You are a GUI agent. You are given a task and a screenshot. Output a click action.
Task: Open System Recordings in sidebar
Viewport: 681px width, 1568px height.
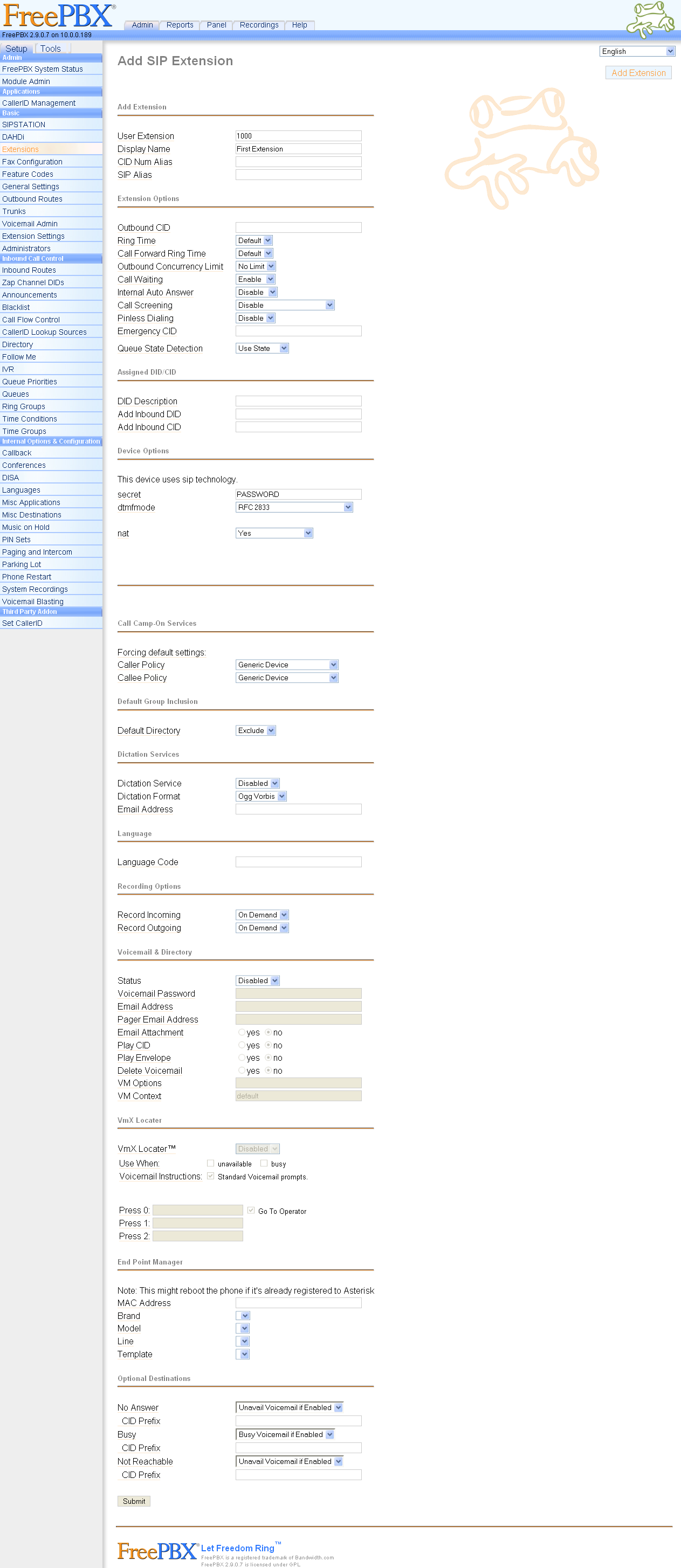click(35, 589)
